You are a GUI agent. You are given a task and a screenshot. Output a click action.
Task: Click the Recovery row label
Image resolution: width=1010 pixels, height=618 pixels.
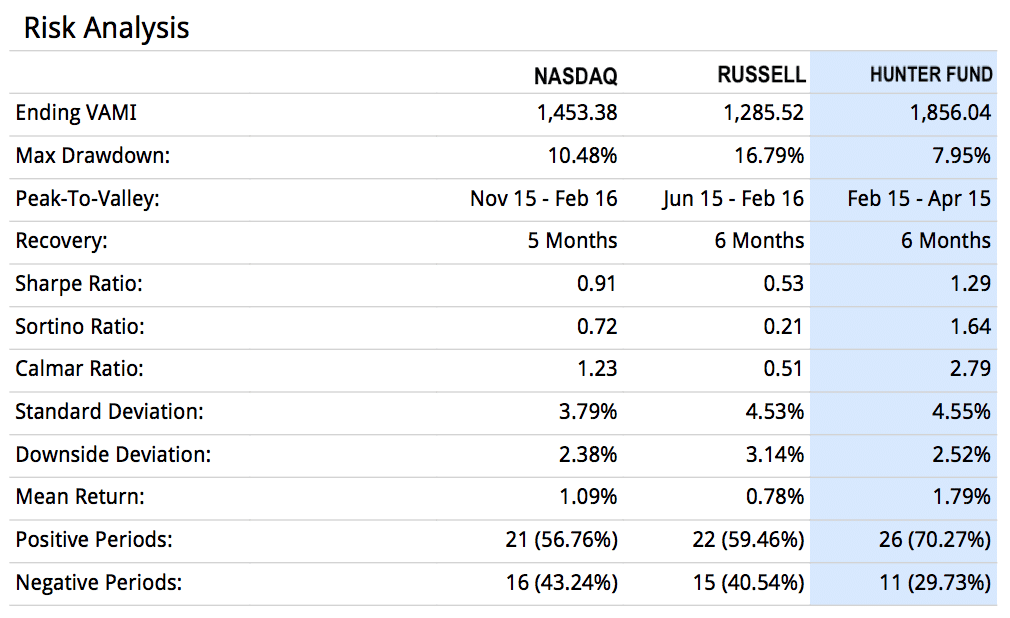(62, 240)
